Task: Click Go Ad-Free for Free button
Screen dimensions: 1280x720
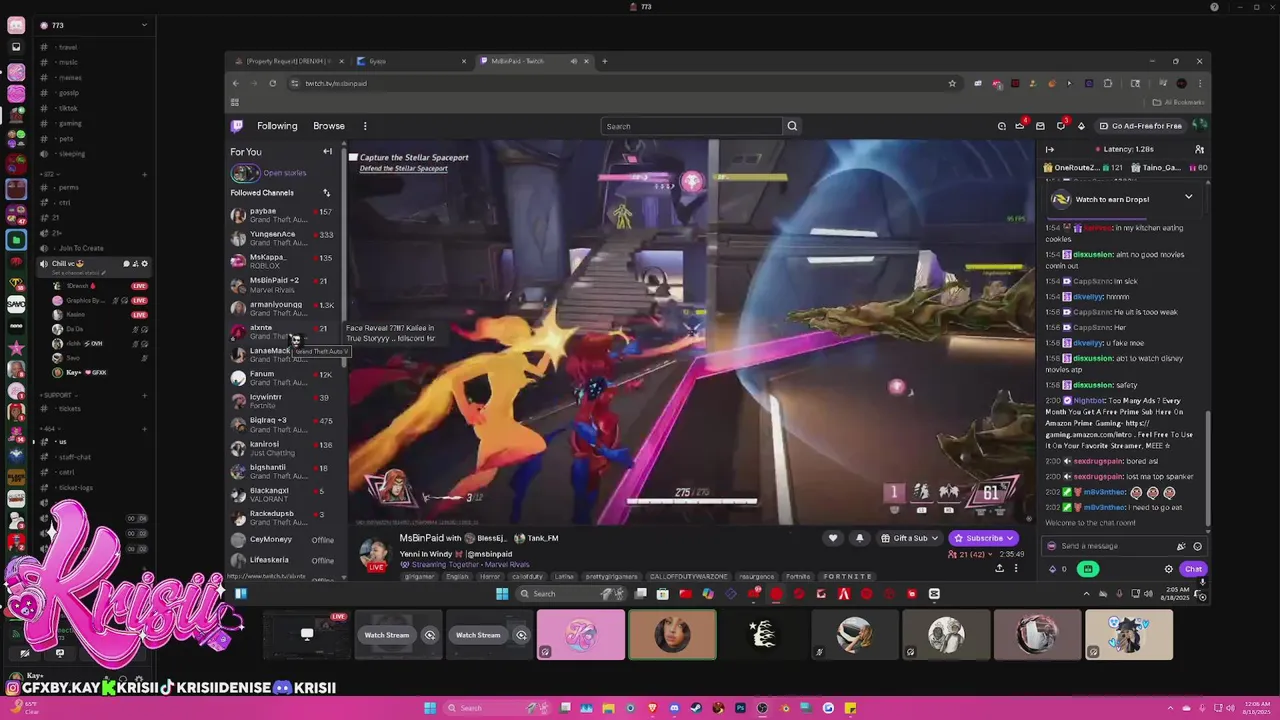Action: (1139, 126)
